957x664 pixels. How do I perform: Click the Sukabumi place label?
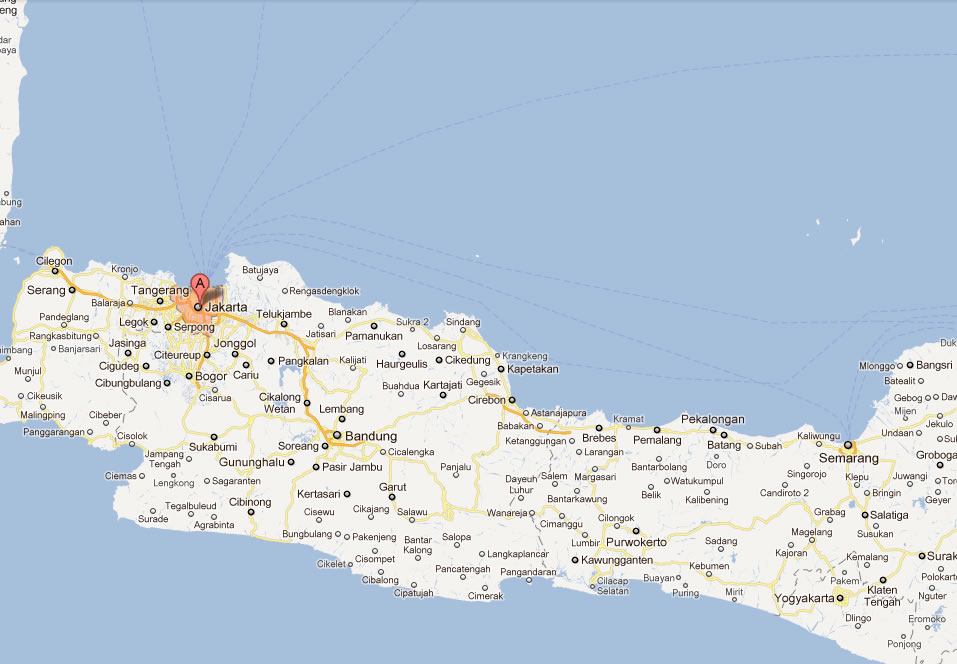(x=212, y=446)
